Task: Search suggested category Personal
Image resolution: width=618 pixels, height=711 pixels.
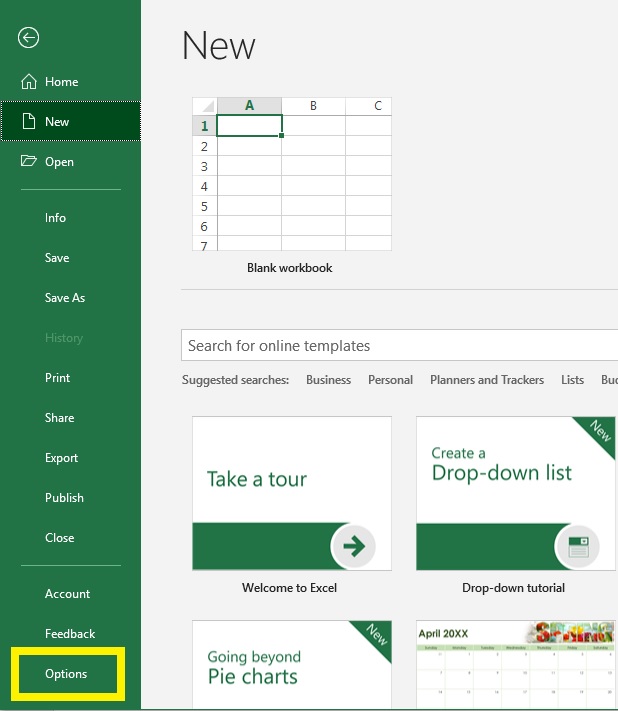Action: (x=390, y=380)
